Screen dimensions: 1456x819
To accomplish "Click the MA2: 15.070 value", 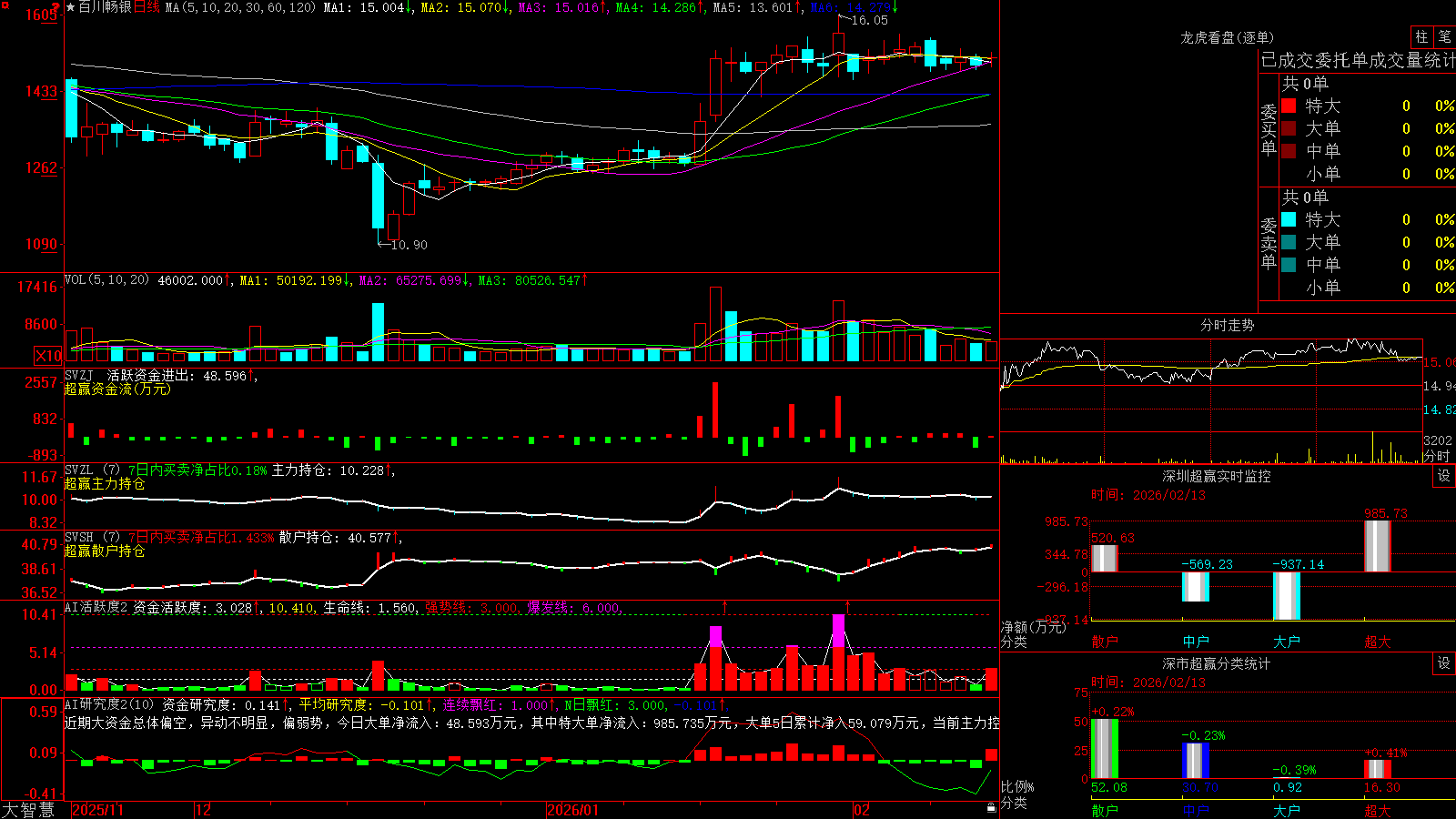I will pyautogui.click(x=465, y=7).
